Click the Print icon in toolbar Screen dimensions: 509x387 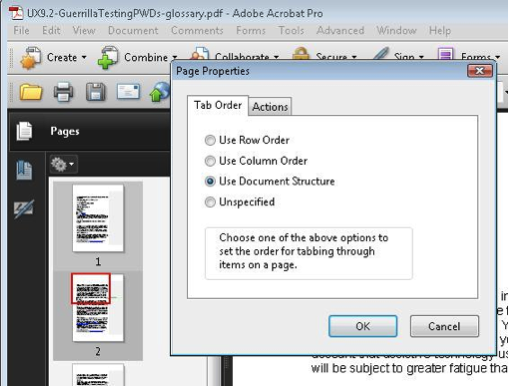(63, 92)
